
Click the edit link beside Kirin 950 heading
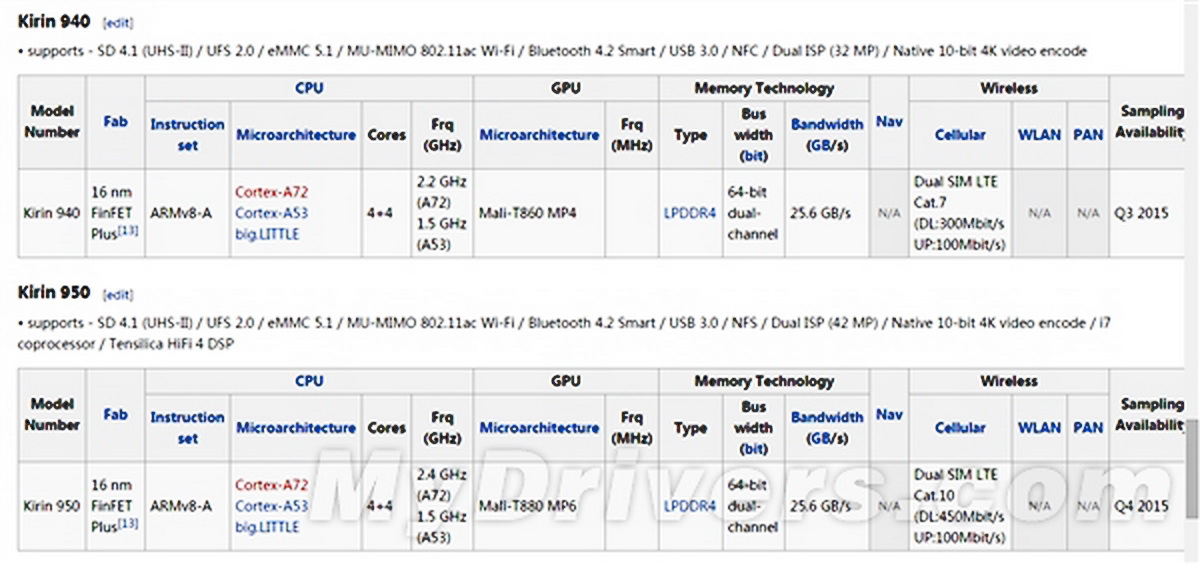click(118, 294)
